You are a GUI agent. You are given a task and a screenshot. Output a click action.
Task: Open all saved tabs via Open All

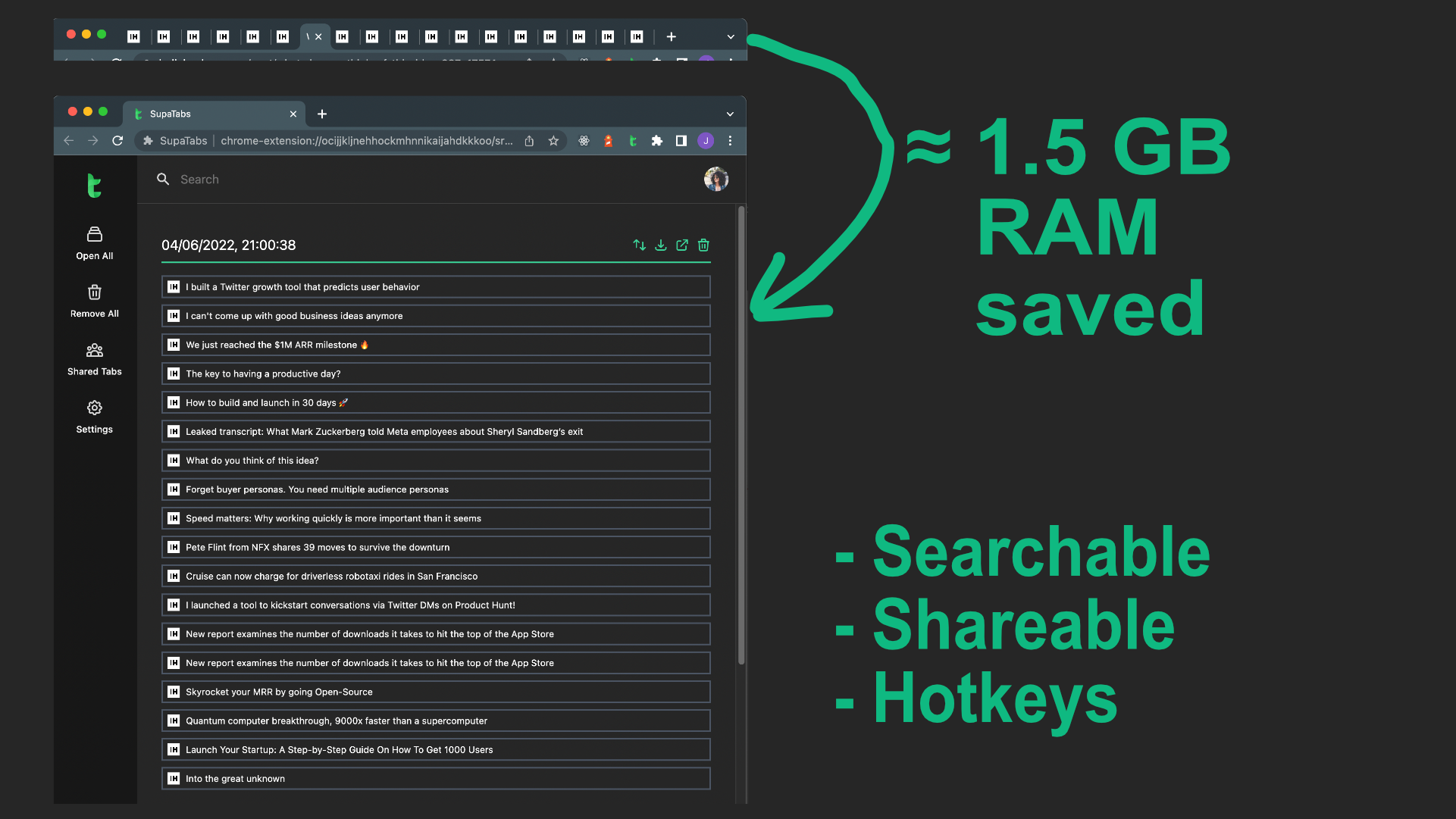[94, 243]
